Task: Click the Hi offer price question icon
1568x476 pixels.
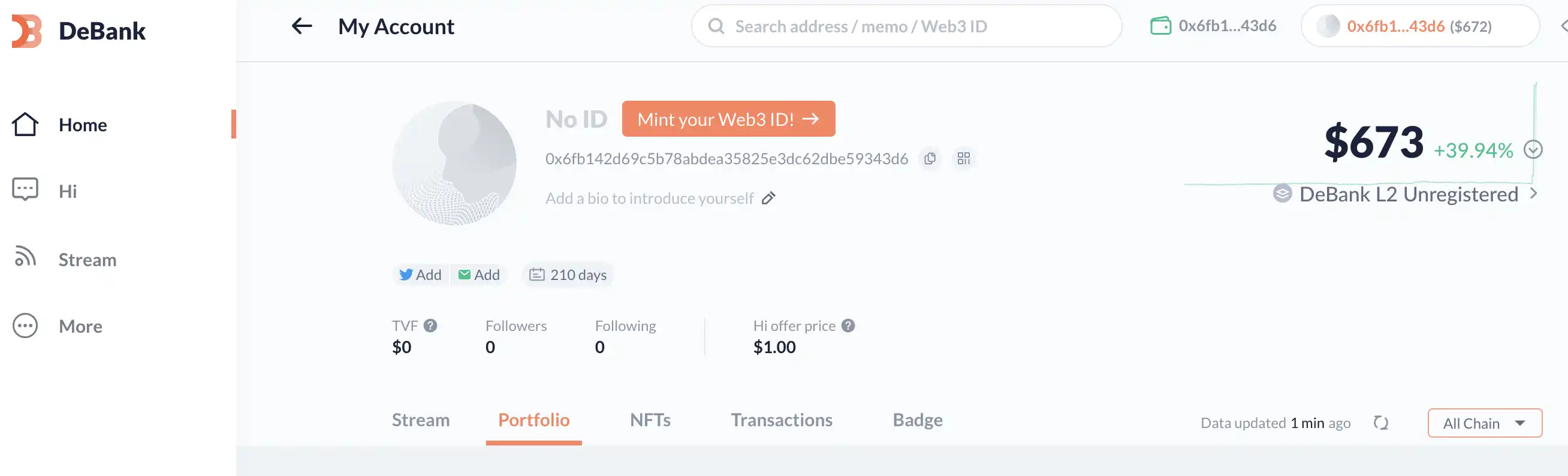Action: click(848, 326)
